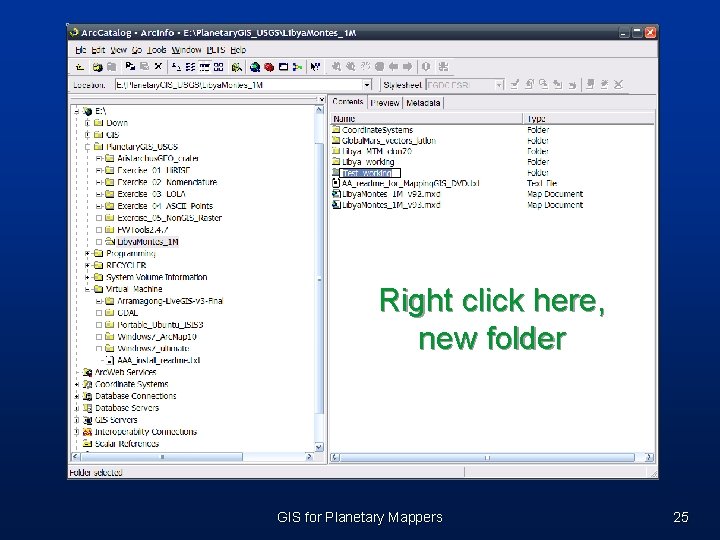The width and height of the screenshot is (720, 540).
Task: Select the LibyaMontes_1M_v92.mxd map document
Action: [391, 194]
